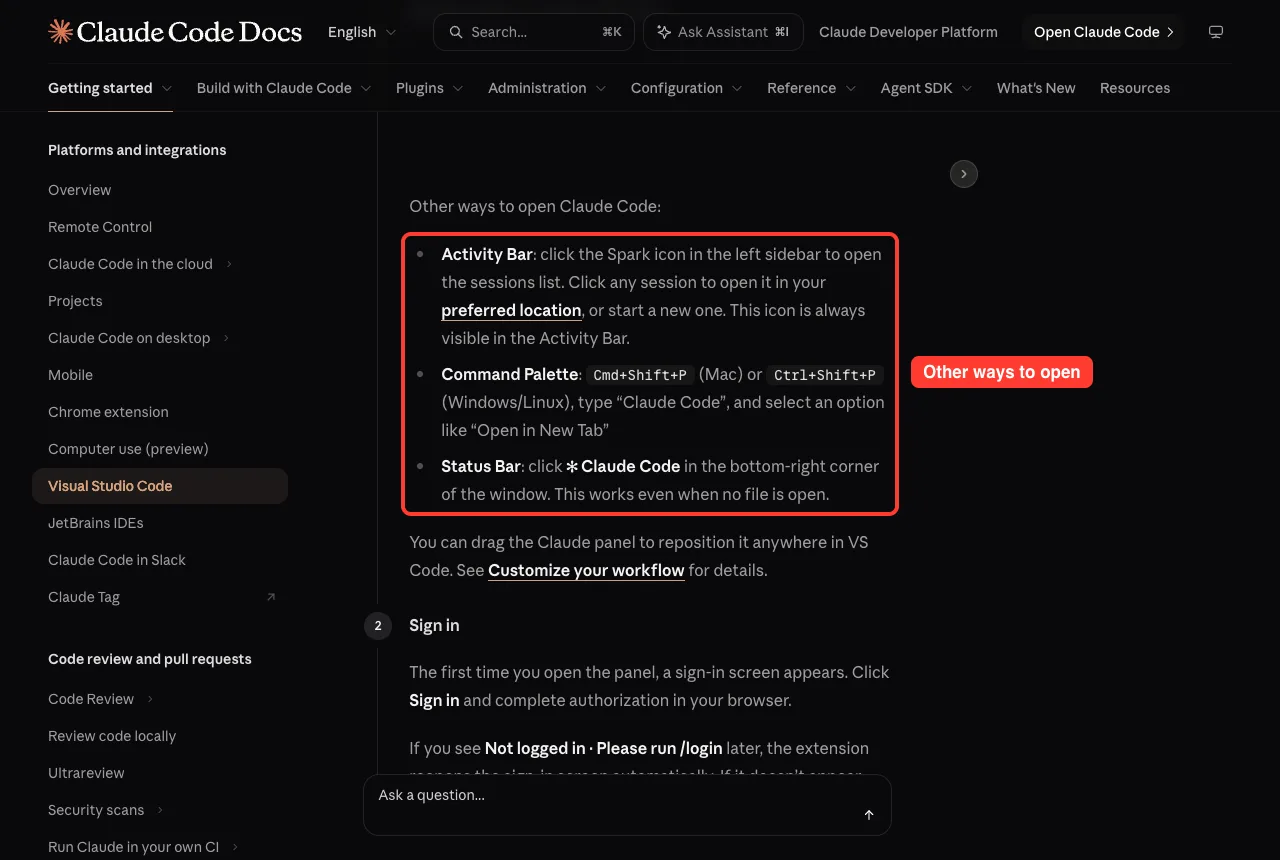Open the Ask Assistant button
This screenshot has width=1280, height=860.
(723, 32)
